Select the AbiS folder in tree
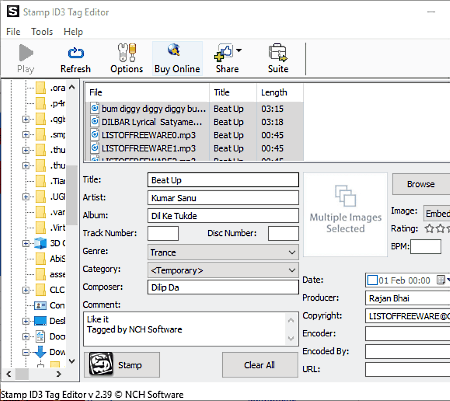This screenshot has height=401, width=450. [x=50, y=259]
